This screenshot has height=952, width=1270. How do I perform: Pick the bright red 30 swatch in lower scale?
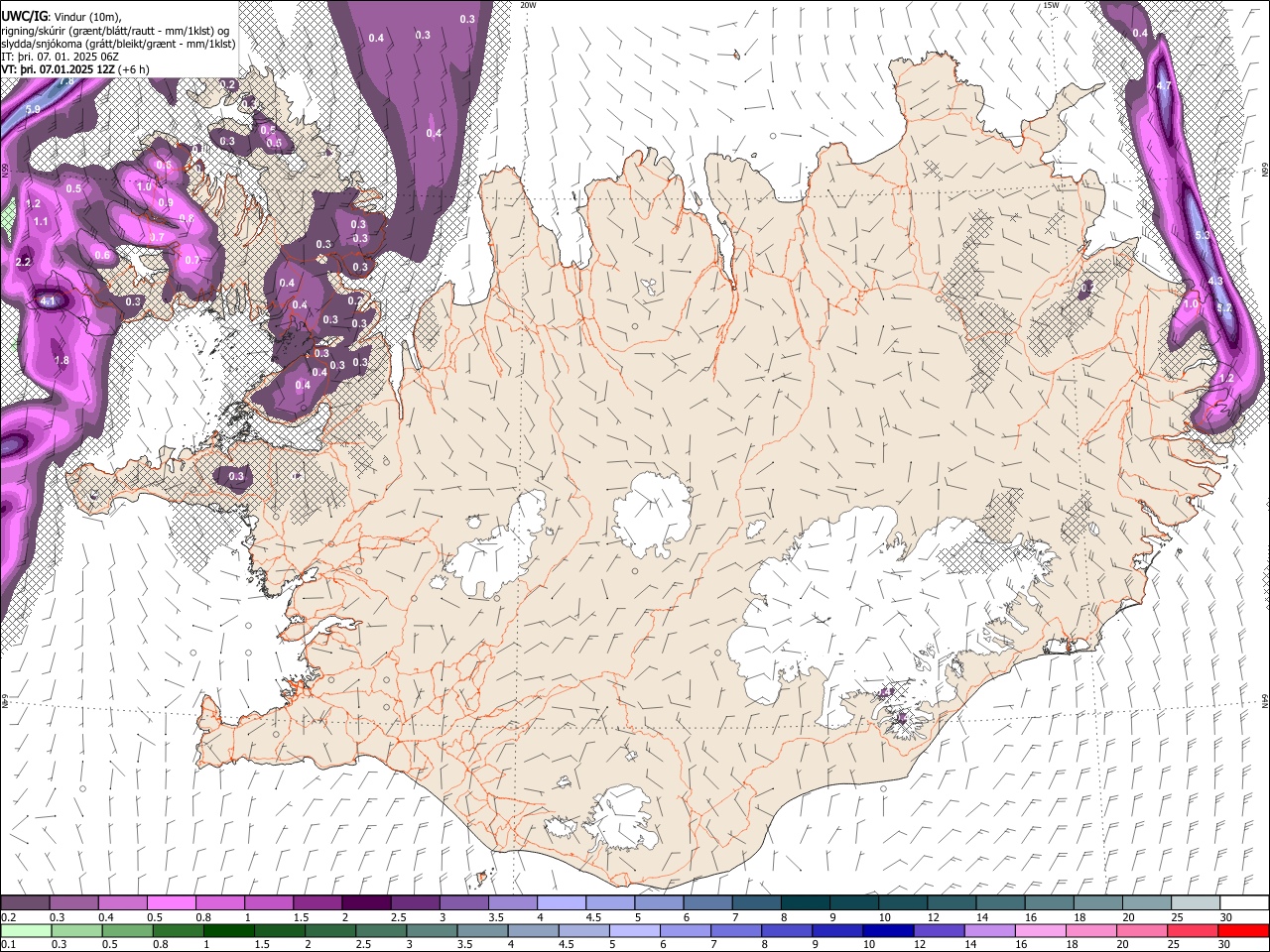pos(1244,930)
